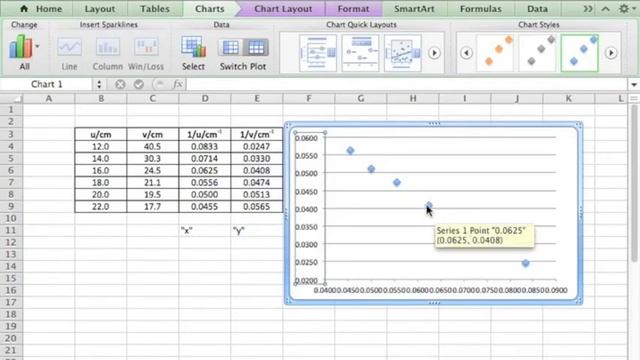Show next chart styles

(x=611, y=53)
